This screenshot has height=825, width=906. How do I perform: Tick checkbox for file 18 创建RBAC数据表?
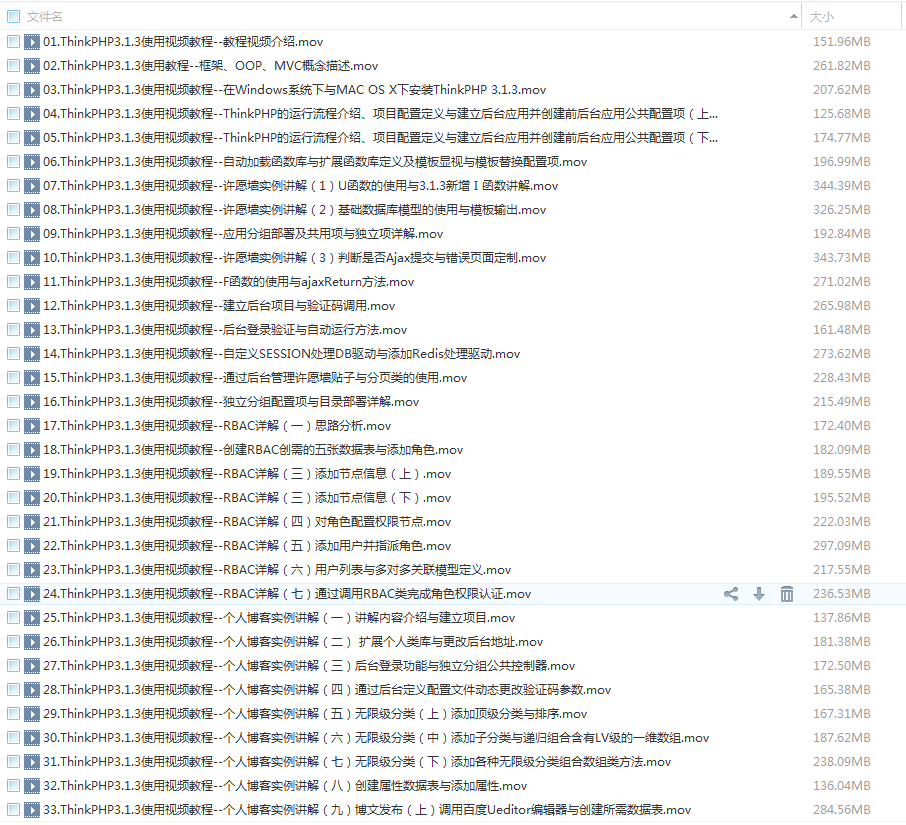[13, 449]
